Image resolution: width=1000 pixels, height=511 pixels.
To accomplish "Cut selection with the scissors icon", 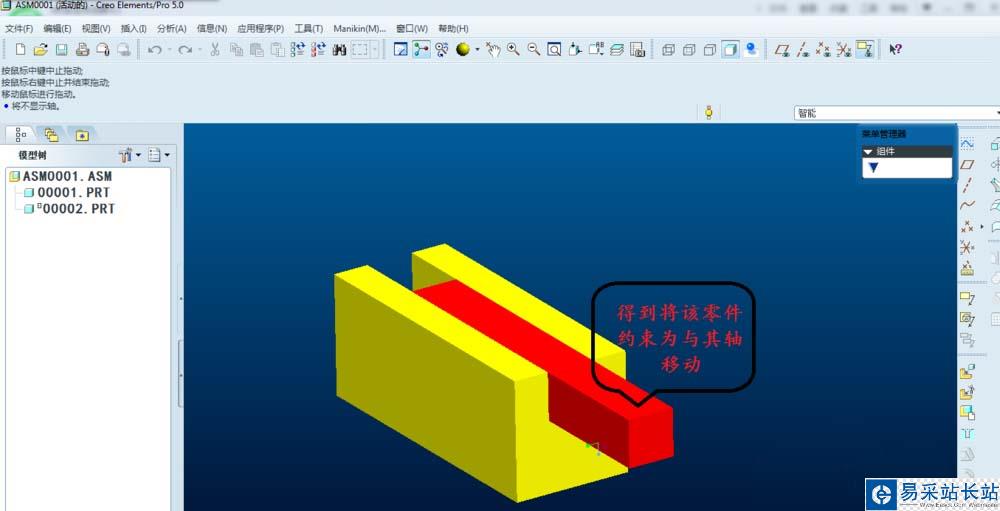I will [215, 49].
